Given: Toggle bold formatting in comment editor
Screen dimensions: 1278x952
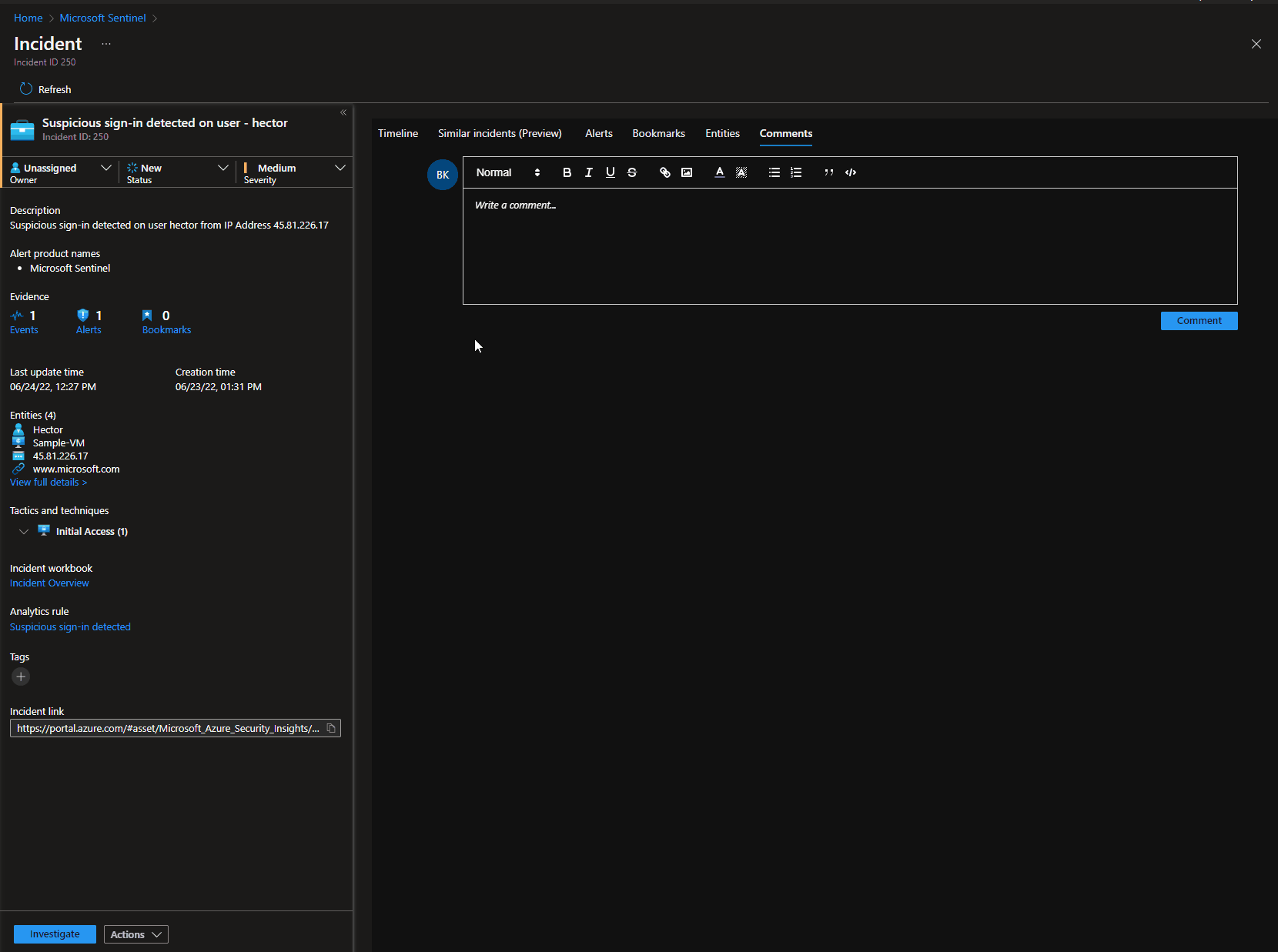Looking at the screenshot, I should tap(567, 172).
